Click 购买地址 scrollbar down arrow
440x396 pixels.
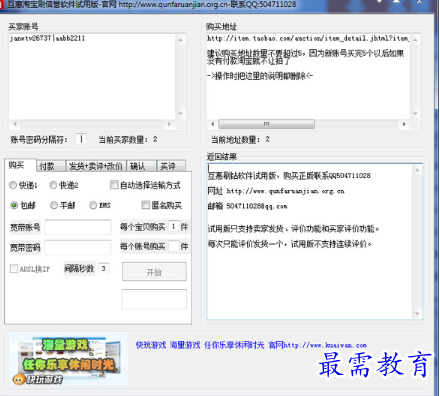415,114
